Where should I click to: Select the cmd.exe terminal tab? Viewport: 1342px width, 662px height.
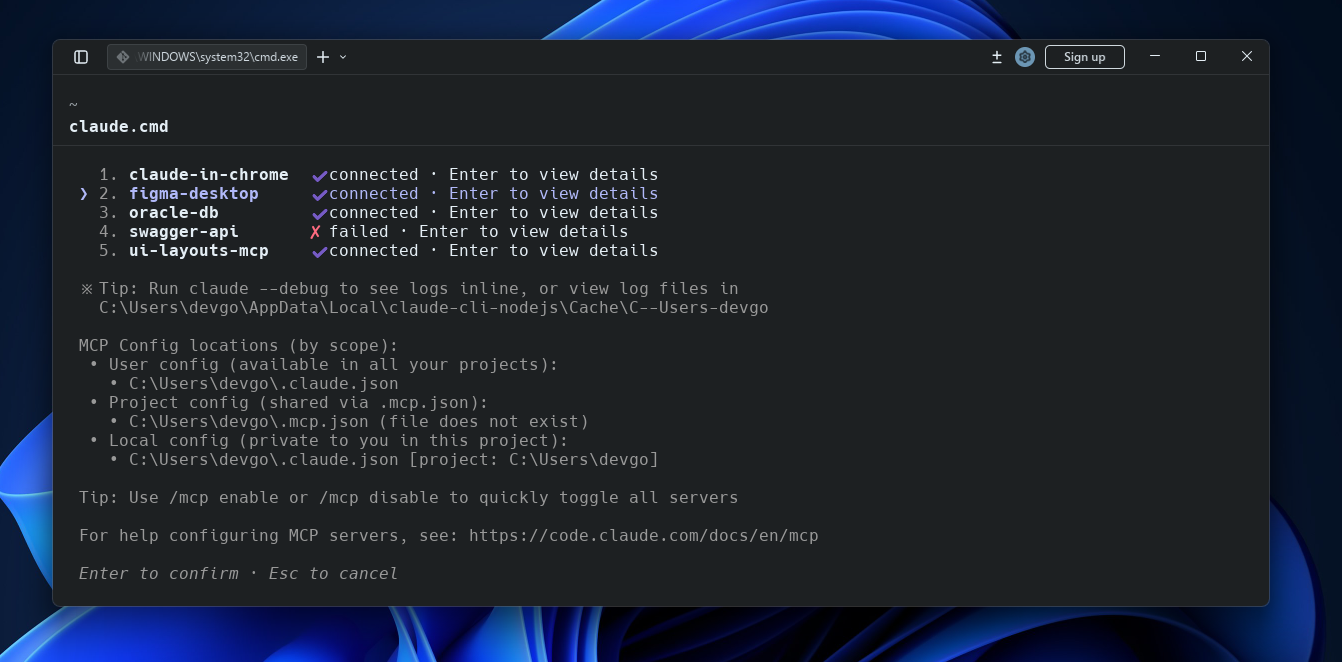(x=208, y=57)
